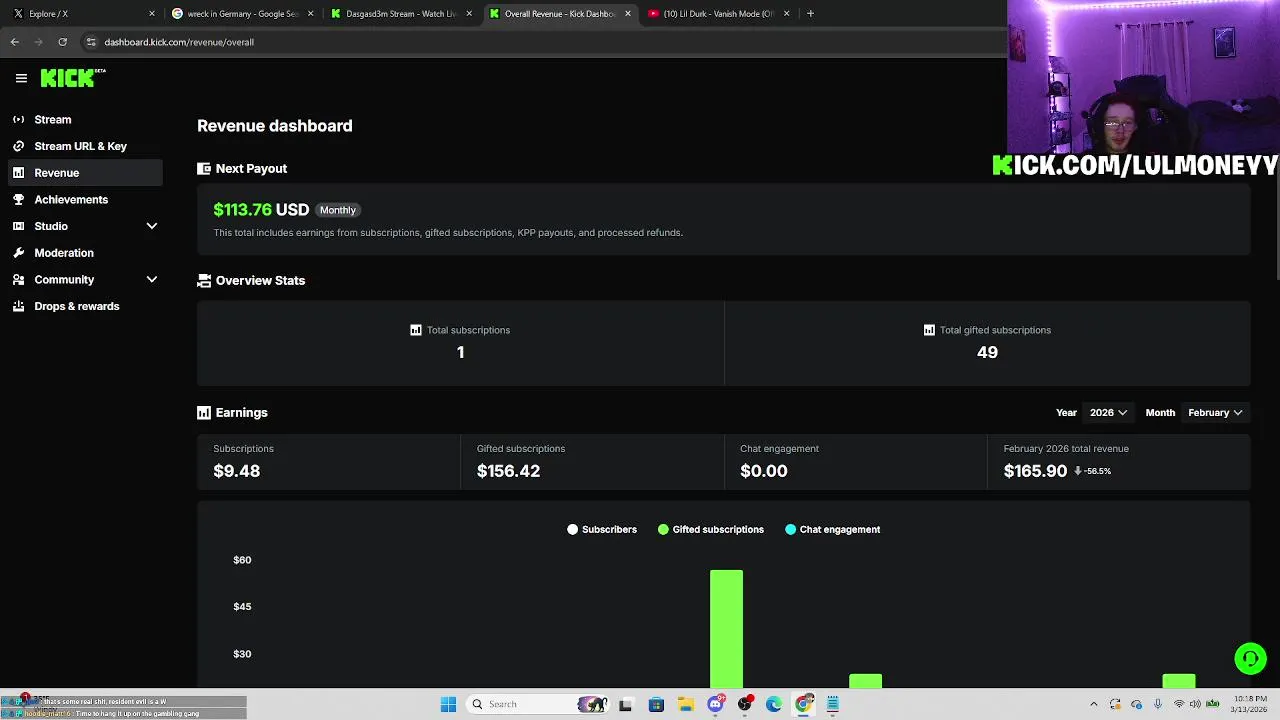The image size is (1280, 720).
Task: Click the Gifted subscriptions amount $156.42
Action: point(508,471)
